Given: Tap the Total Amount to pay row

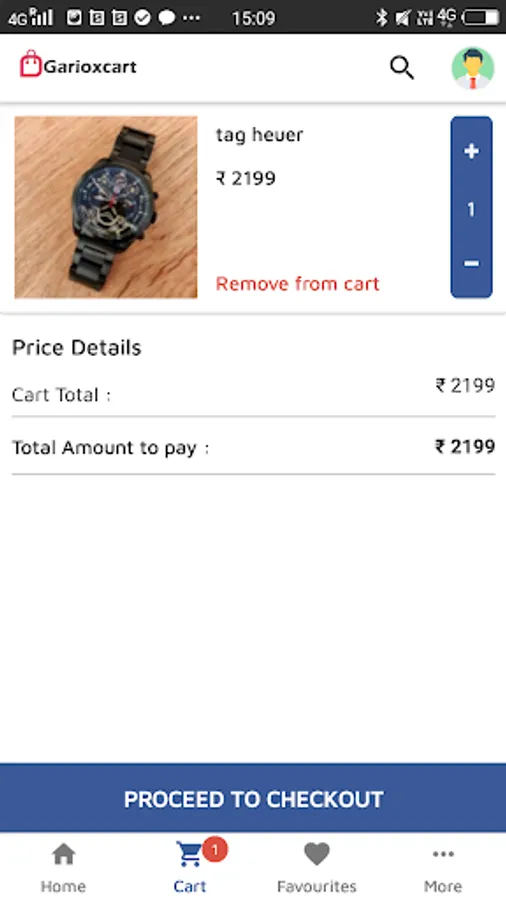Looking at the screenshot, I should (x=253, y=447).
